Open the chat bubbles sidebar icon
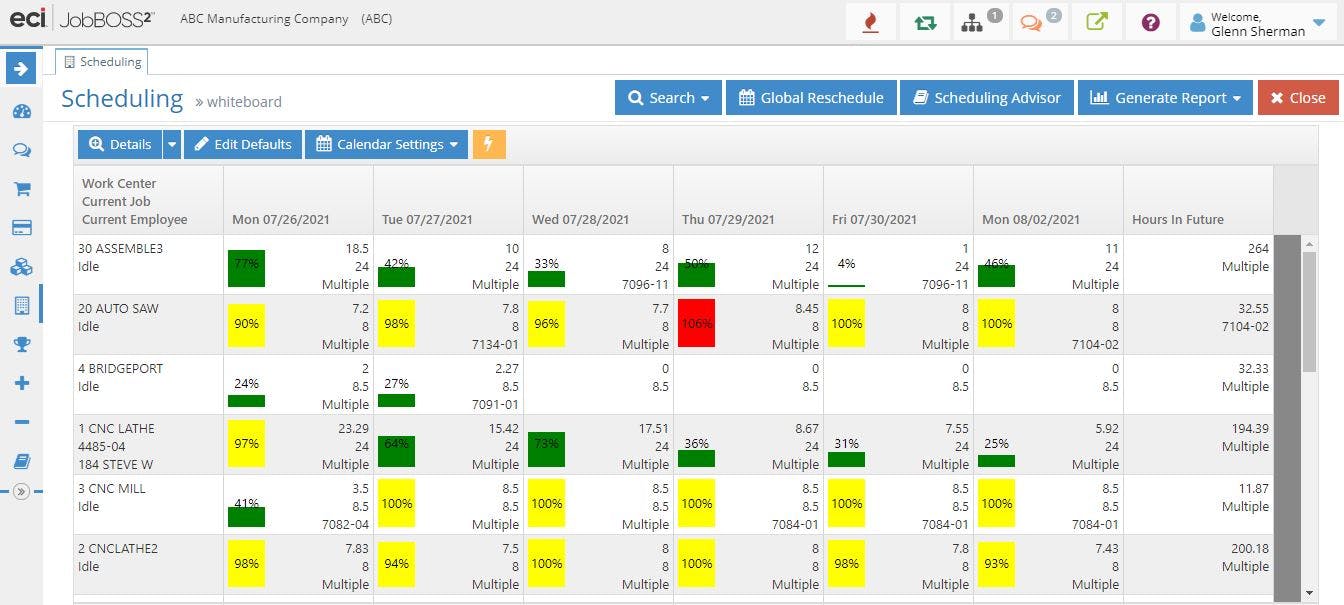The width and height of the screenshot is (1344, 605). click(21, 150)
